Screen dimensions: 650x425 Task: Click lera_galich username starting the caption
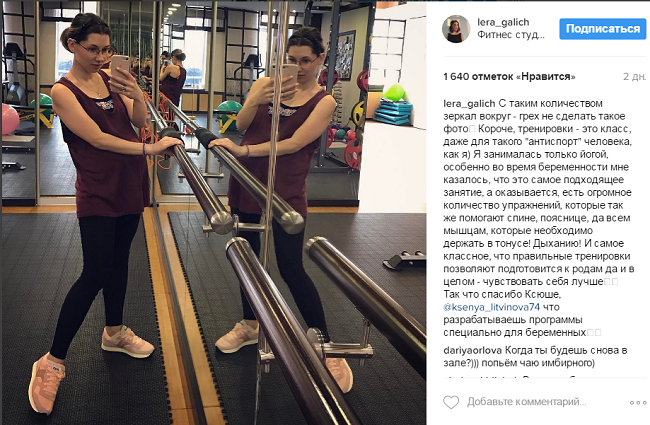tap(469, 104)
